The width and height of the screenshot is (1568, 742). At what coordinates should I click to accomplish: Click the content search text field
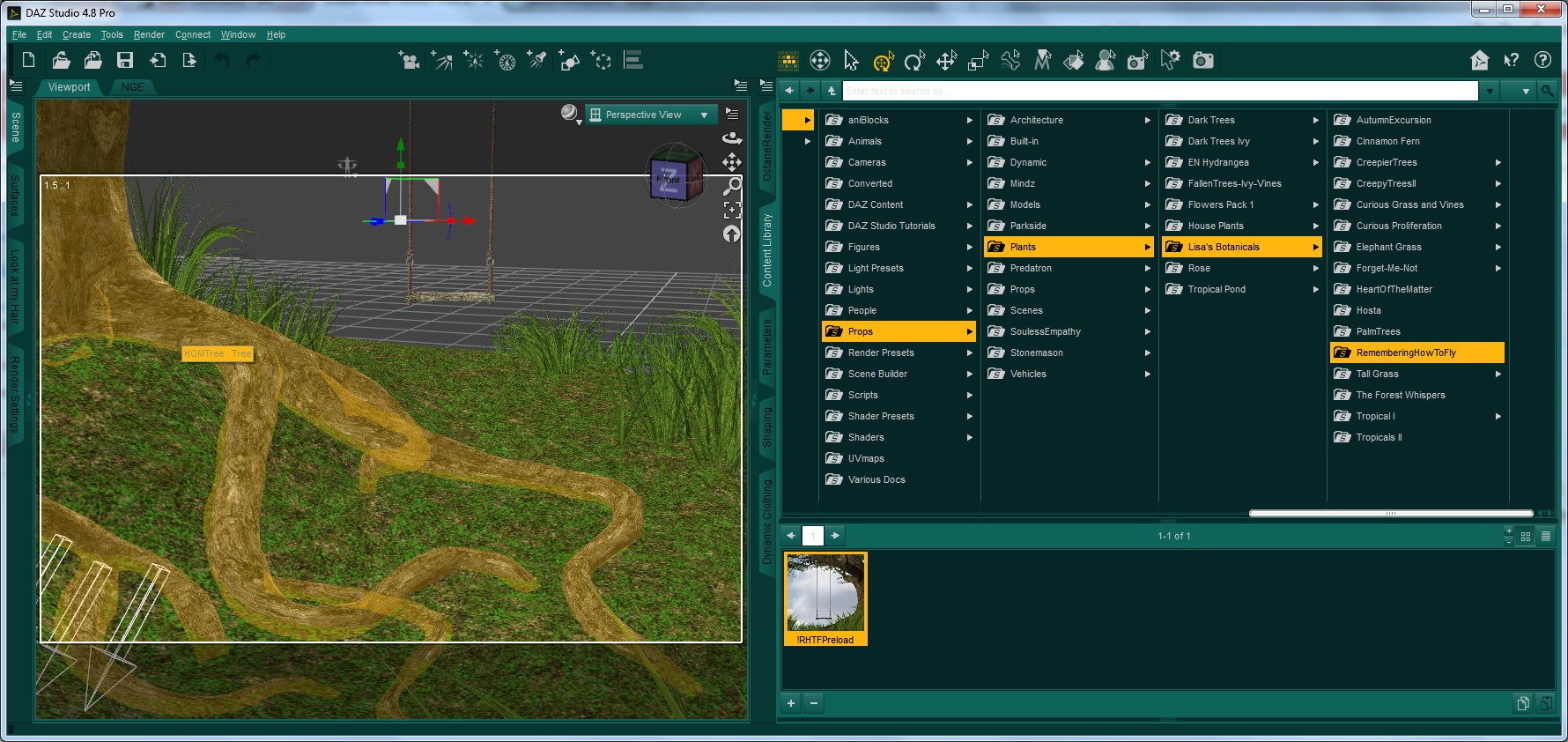tap(1161, 91)
